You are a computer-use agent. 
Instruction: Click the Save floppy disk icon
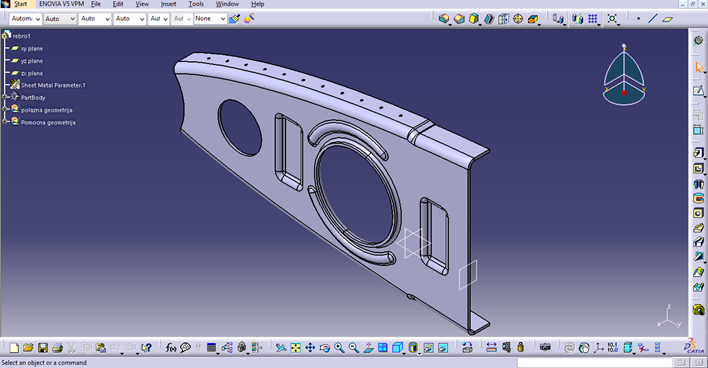pos(42,348)
